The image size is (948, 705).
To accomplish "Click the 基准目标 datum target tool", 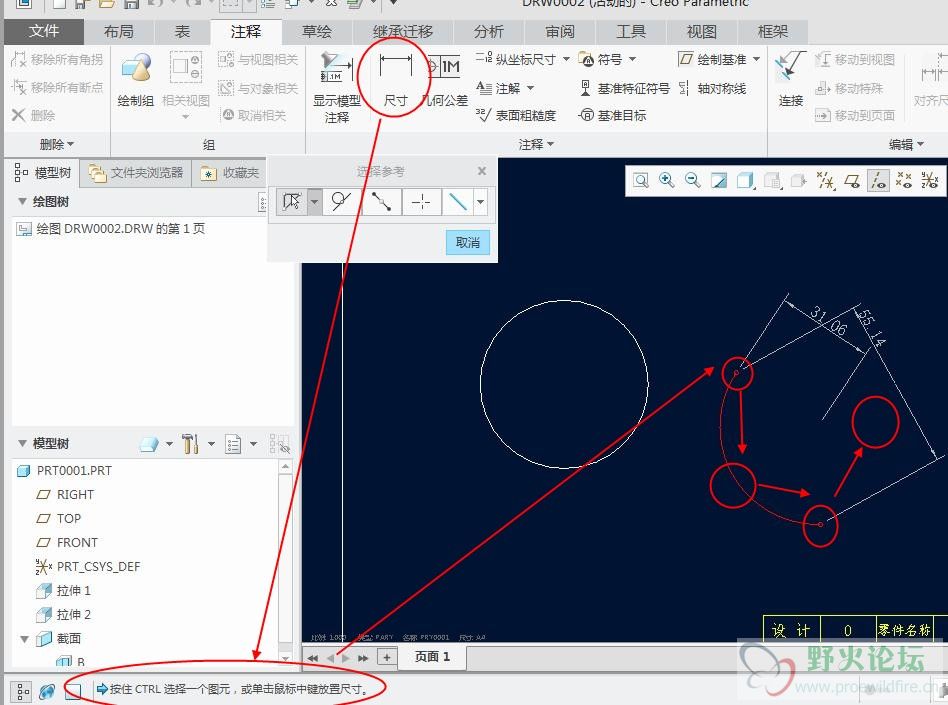I will click(x=612, y=115).
